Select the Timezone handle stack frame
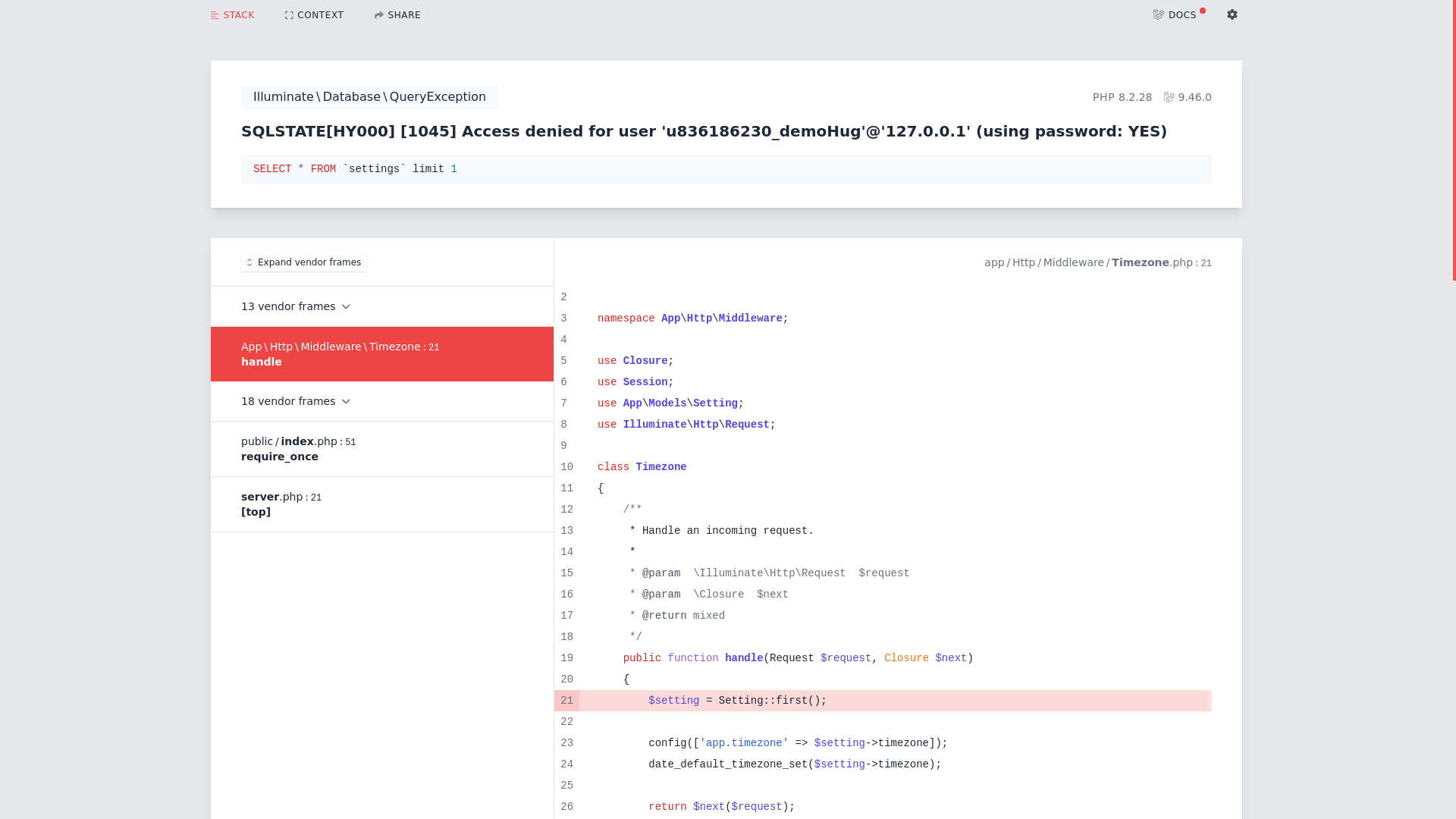This screenshot has width=1456, height=819. coord(381,354)
